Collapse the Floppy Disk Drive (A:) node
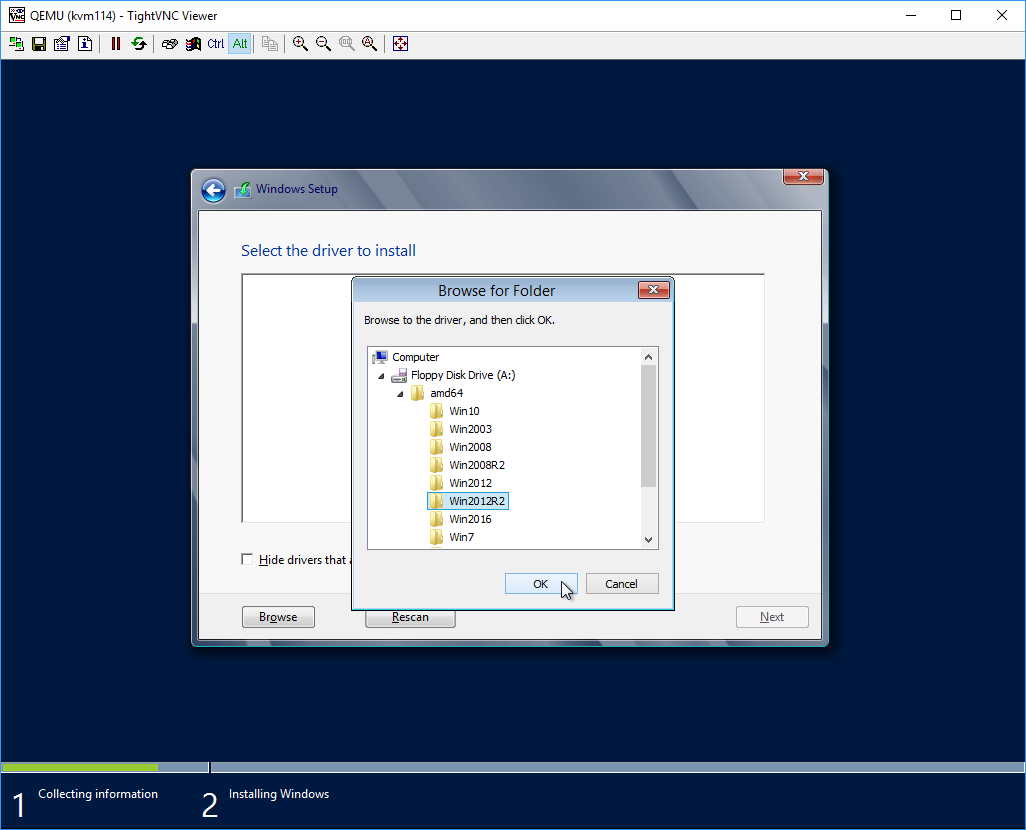Viewport: 1026px width, 830px height. click(381, 376)
